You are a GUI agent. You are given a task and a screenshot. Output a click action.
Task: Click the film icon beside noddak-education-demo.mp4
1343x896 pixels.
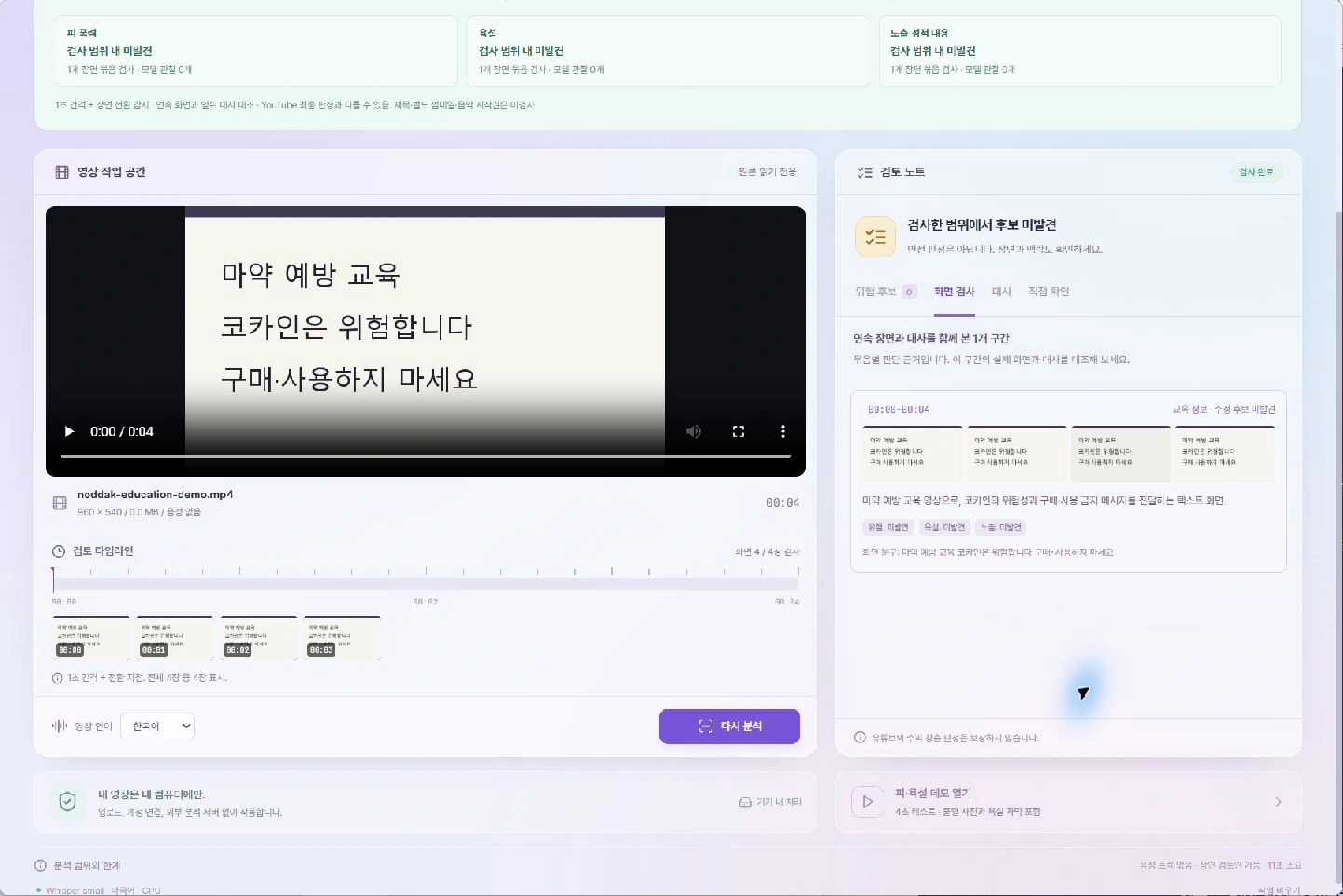[x=60, y=503]
